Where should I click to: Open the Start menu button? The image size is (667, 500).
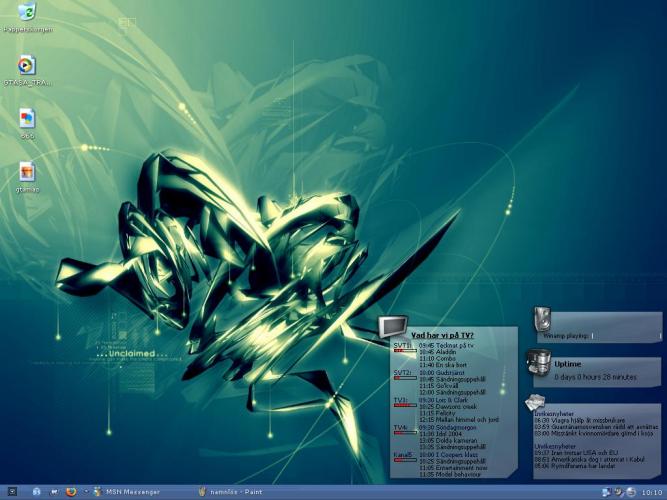pos(12,491)
